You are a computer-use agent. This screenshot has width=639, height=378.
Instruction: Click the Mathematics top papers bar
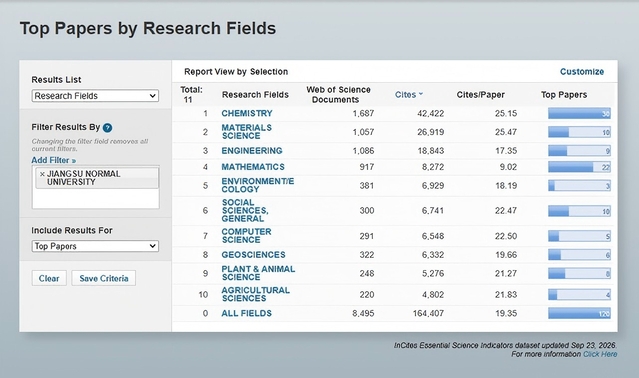pyautogui.click(x=579, y=167)
